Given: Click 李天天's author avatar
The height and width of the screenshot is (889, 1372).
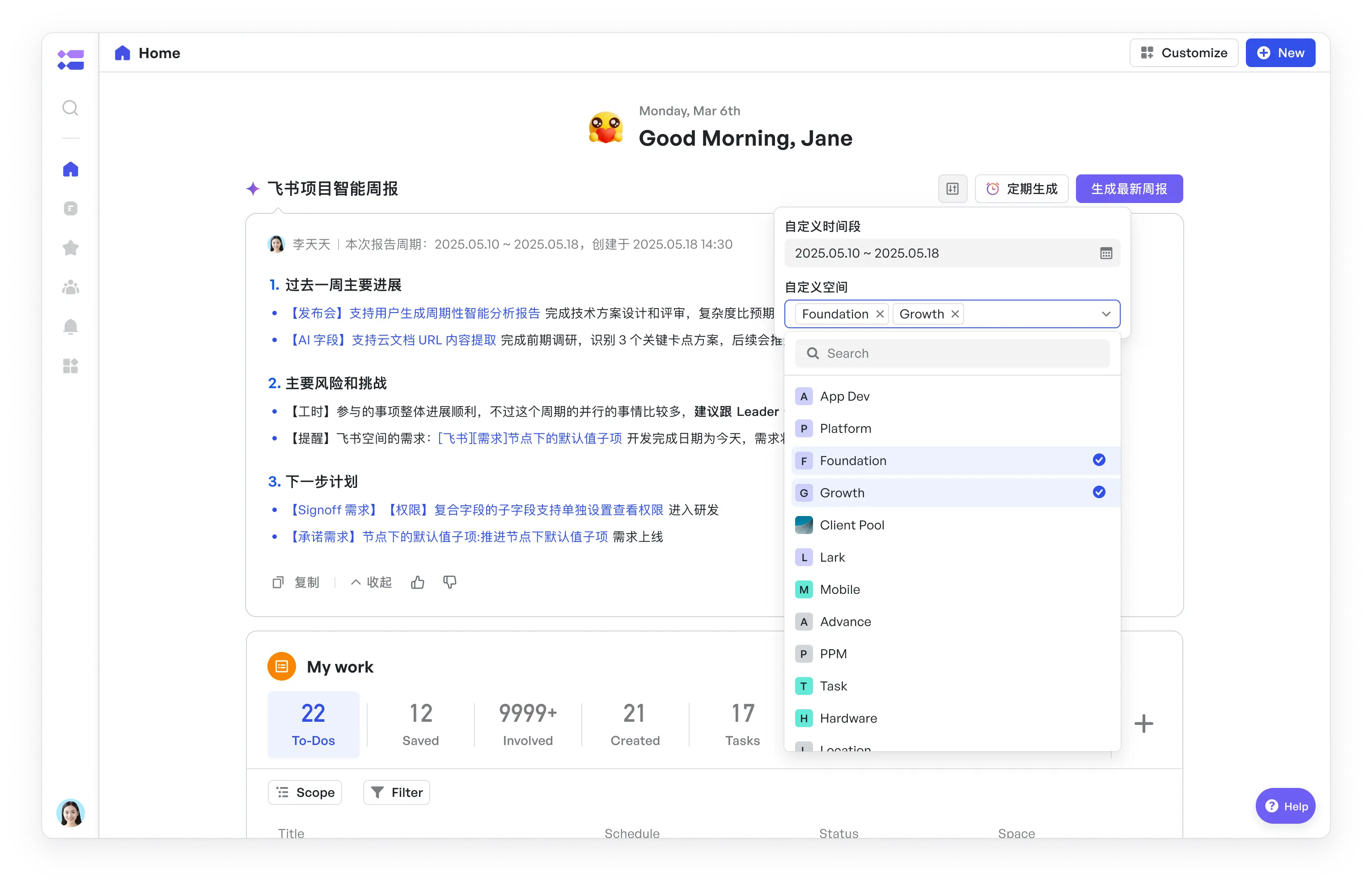Looking at the screenshot, I should [x=277, y=245].
